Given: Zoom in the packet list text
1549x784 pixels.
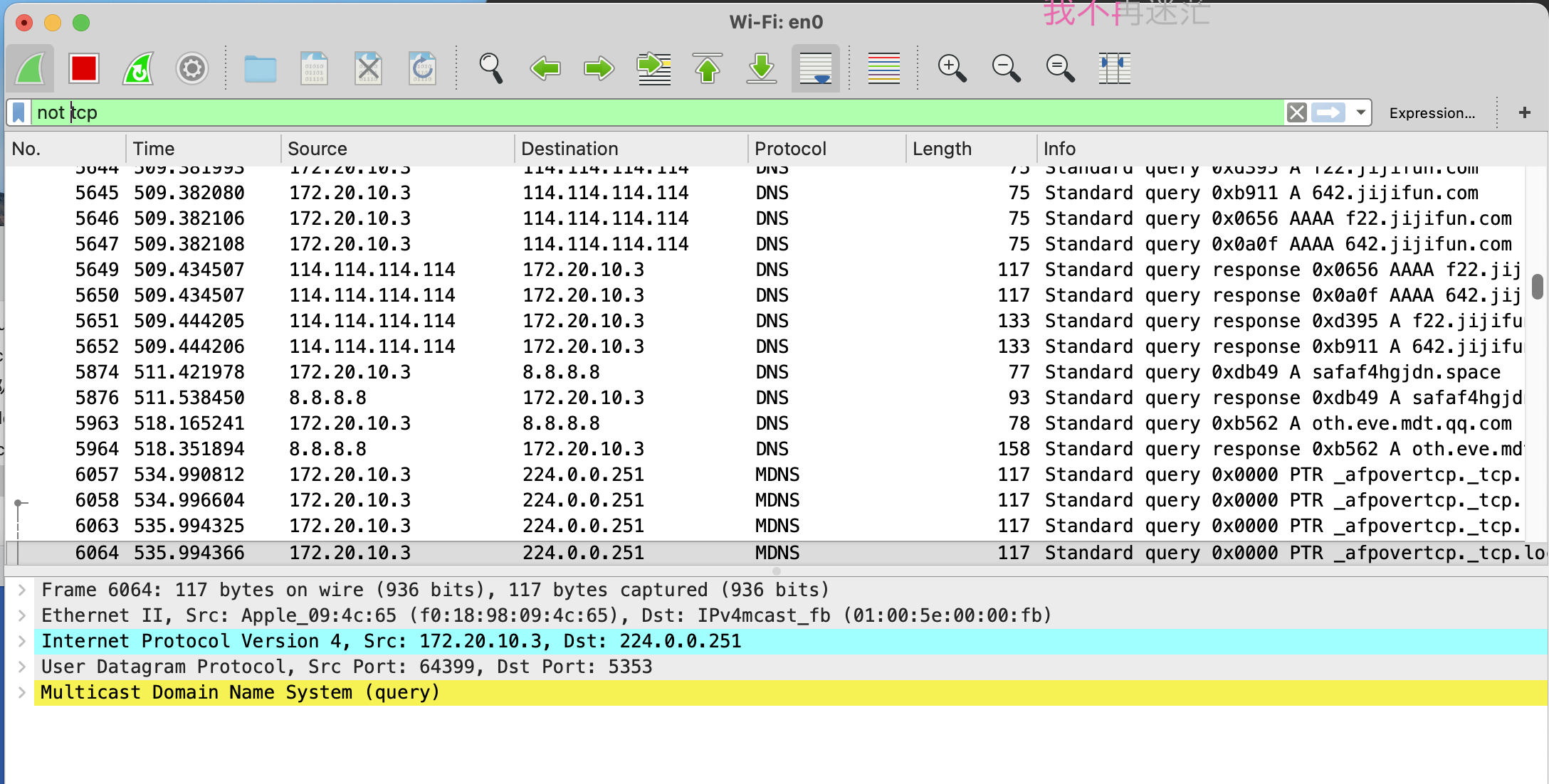Looking at the screenshot, I should pos(952,69).
